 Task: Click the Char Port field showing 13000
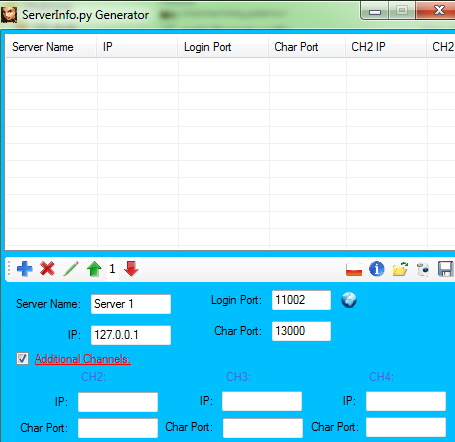point(301,331)
